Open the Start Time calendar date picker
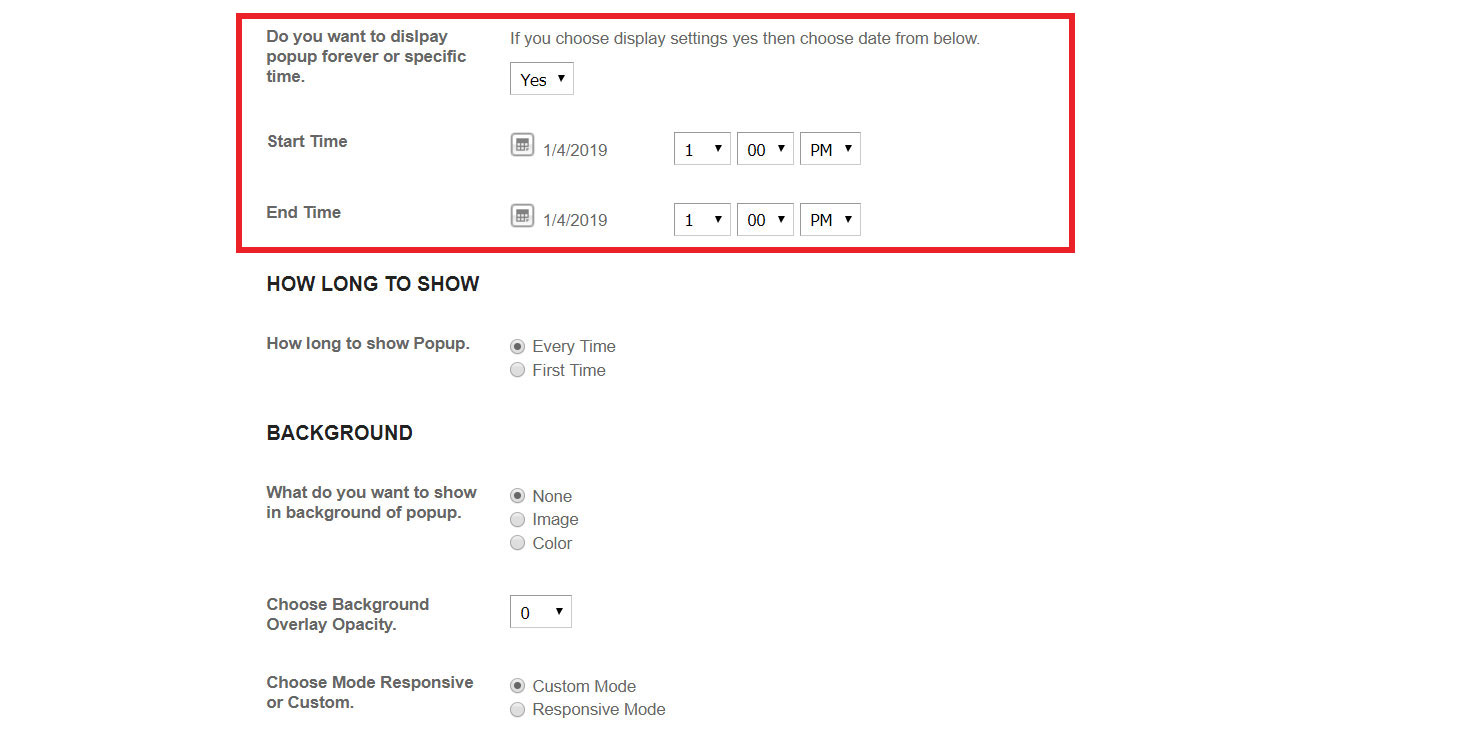The image size is (1465, 750). click(522, 144)
